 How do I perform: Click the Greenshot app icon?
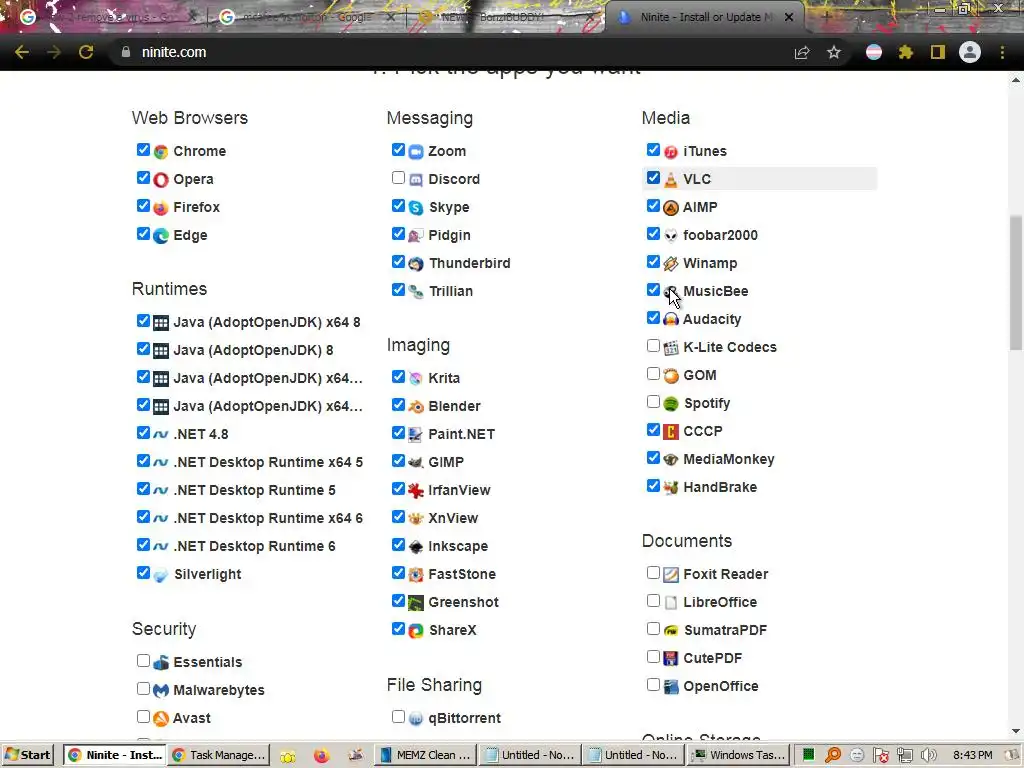pyautogui.click(x=416, y=603)
